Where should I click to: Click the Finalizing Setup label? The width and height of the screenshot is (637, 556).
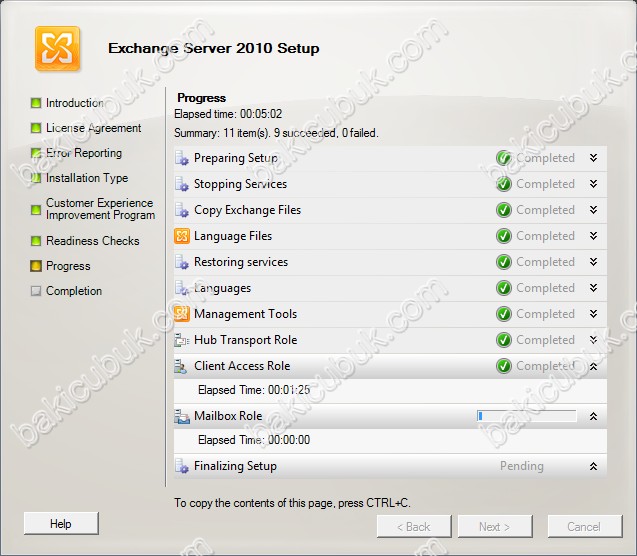(235, 466)
